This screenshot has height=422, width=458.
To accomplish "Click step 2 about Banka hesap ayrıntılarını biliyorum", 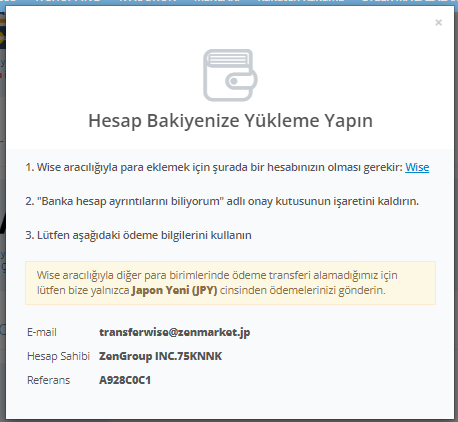I will click(222, 201).
